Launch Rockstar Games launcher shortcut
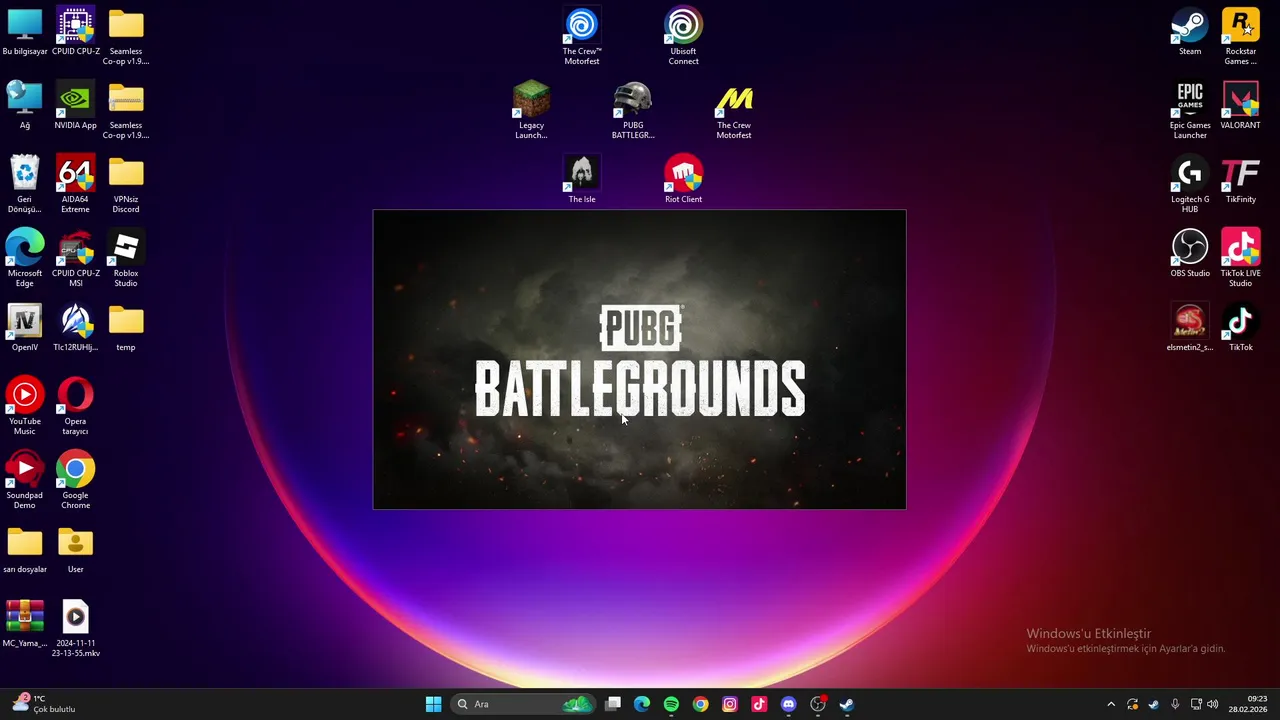 click(x=1241, y=37)
